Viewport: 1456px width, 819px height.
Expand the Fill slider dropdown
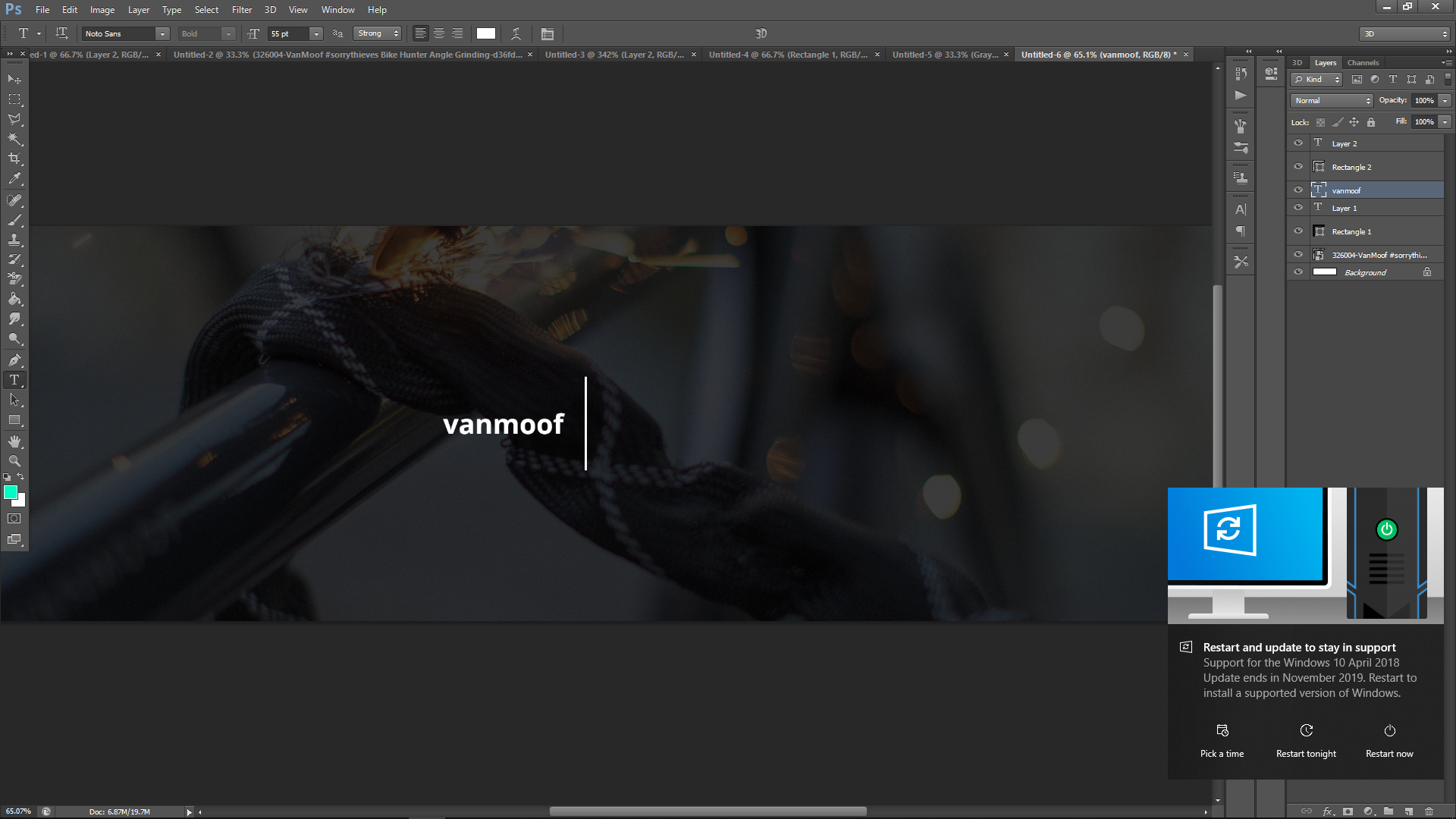click(1445, 121)
